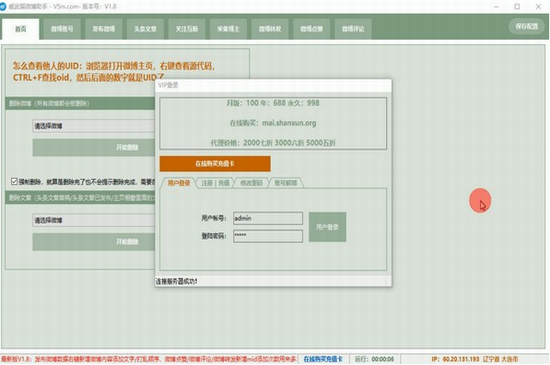Expand the 请选择微博 dropdown under 删除微博
The image size is (550, 365).
tap(94, 126)
